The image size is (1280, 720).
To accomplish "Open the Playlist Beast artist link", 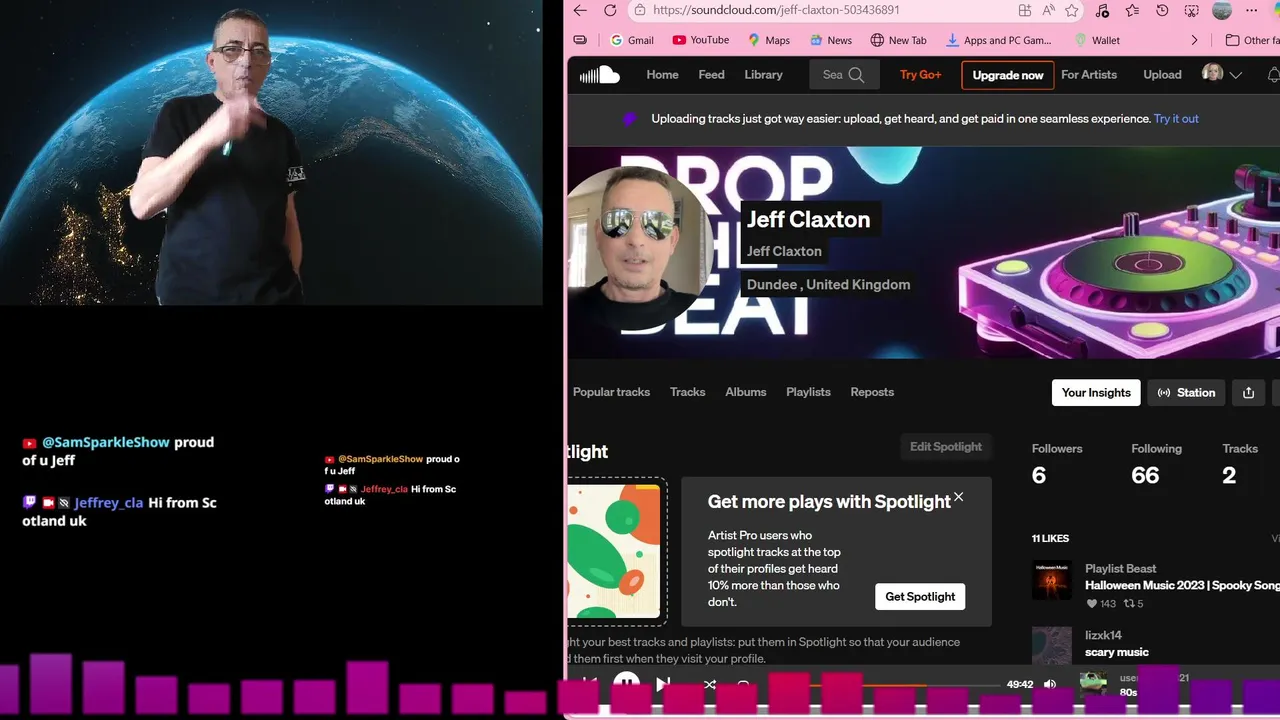I will [1120, 568].
